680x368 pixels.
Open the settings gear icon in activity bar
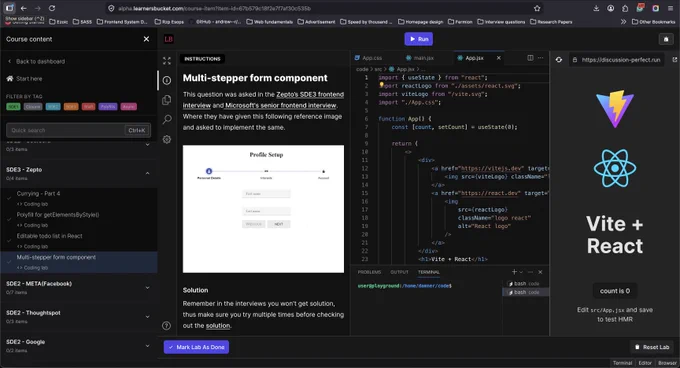click(x=167, y=140)
